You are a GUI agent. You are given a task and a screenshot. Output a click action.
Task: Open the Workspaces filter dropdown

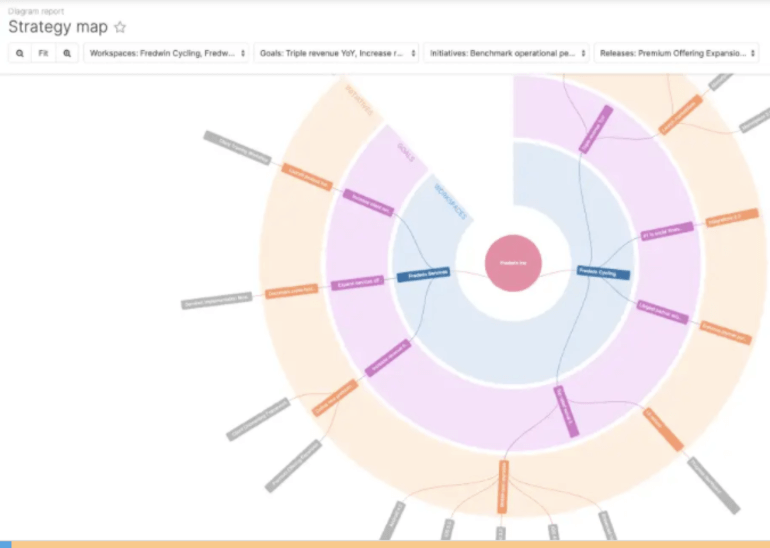click(166, 53)
